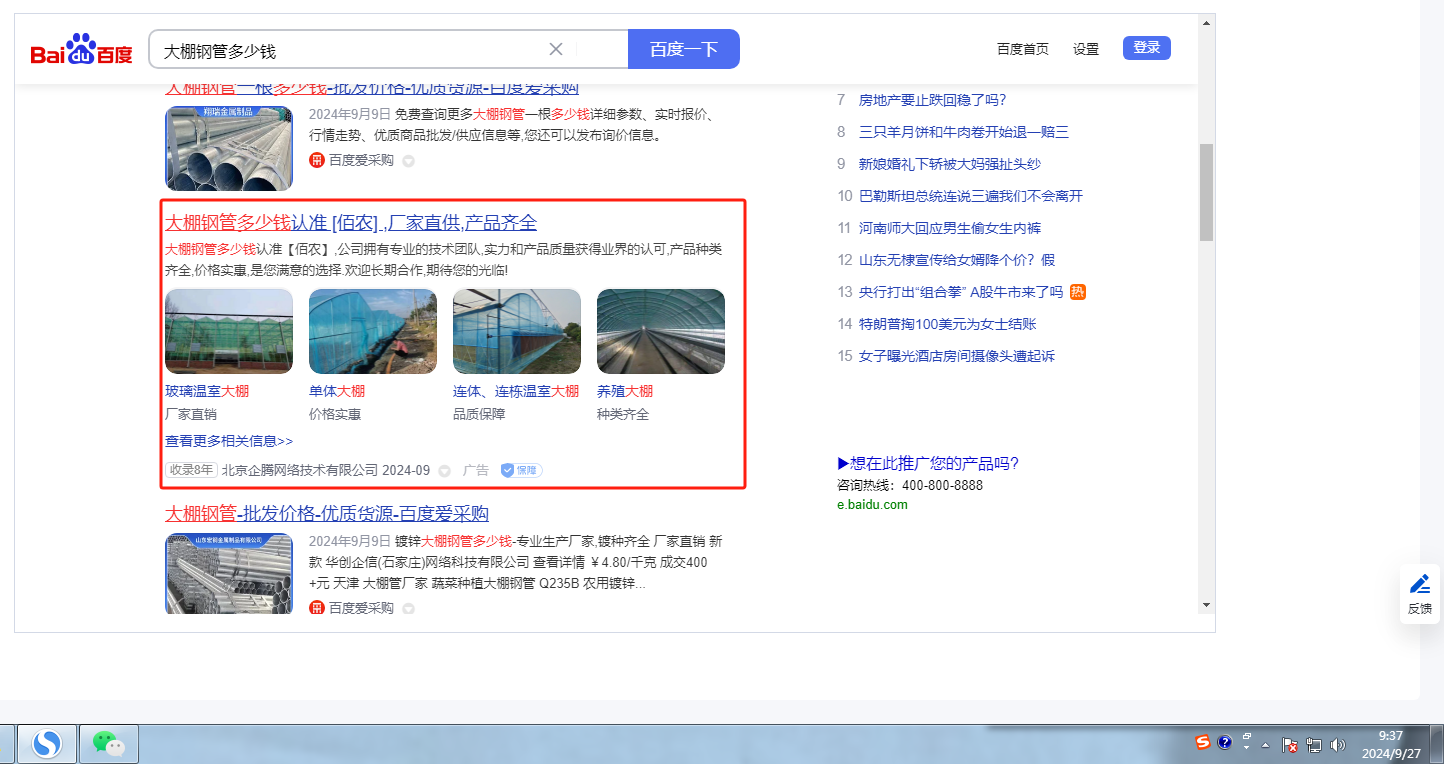Click the 玻璃温室大棚 link

click(x=207, y=391)
